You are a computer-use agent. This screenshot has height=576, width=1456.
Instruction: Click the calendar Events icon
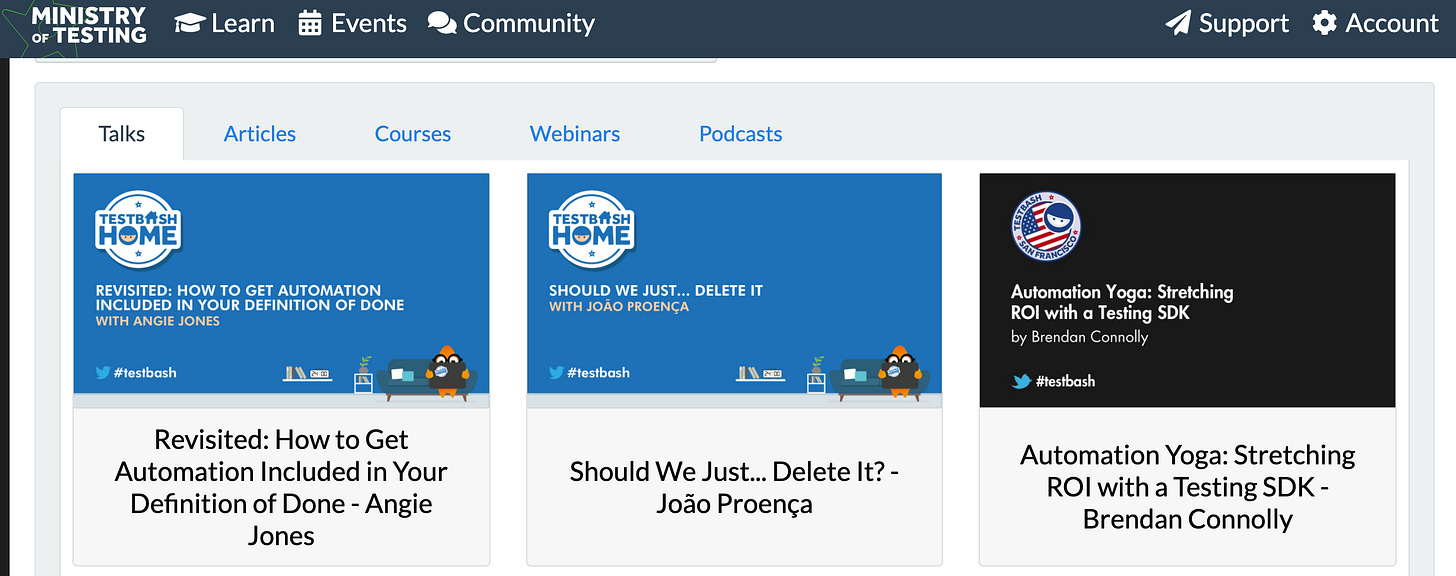pyautogui.click(x=310, y=23)
